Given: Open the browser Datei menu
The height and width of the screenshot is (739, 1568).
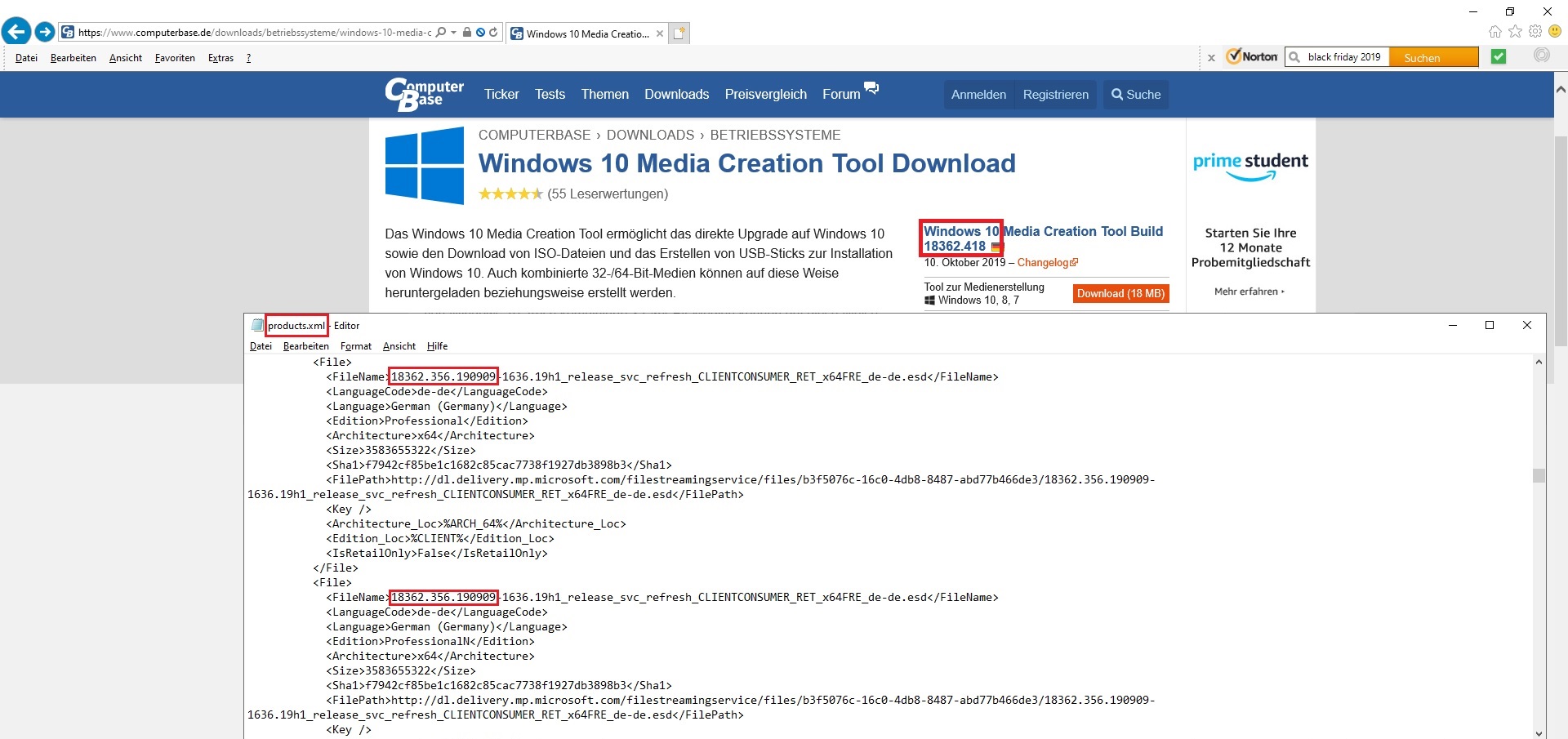Looking at the screenshot, I should (26, 58).
